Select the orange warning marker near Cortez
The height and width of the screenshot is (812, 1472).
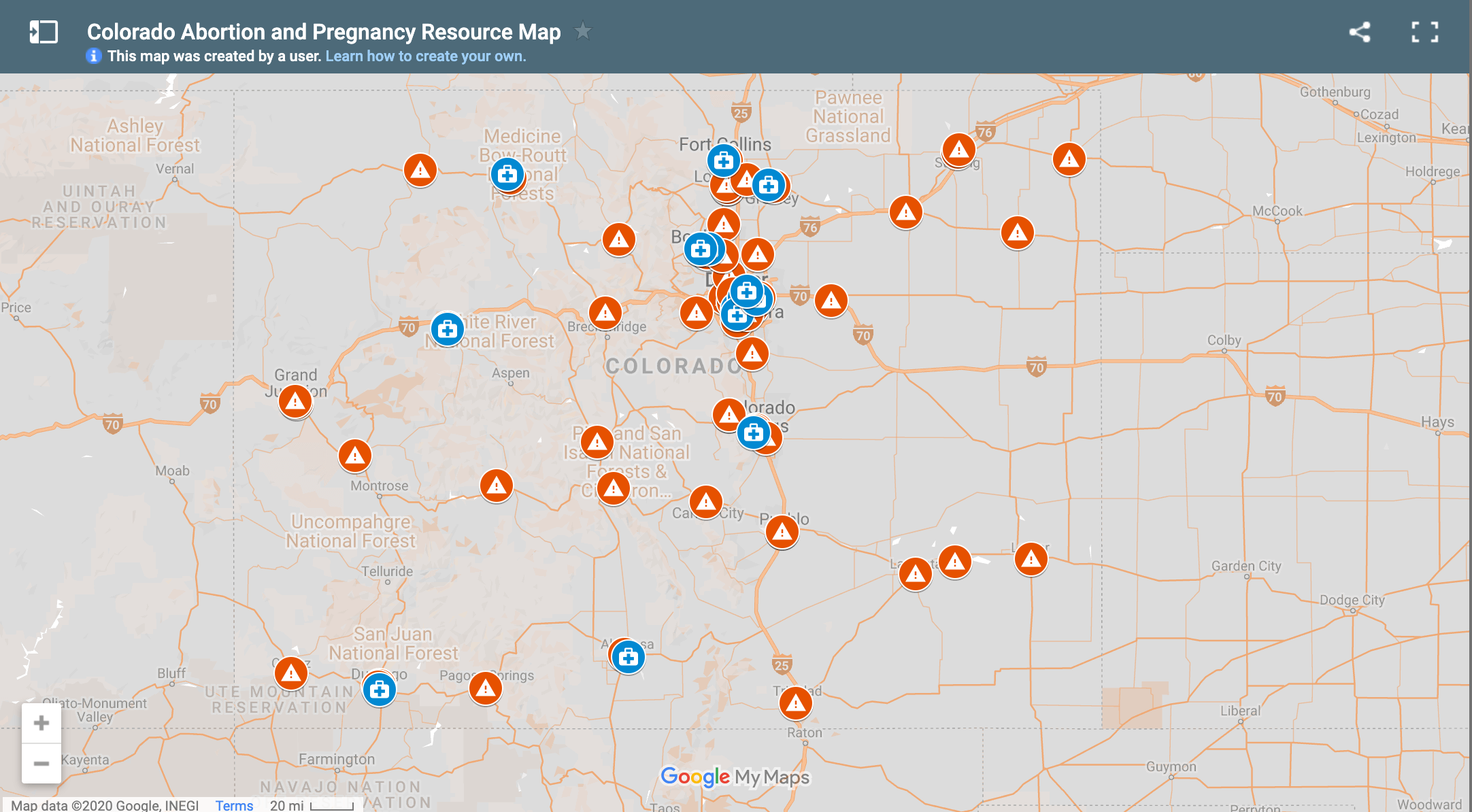point(291,673)
